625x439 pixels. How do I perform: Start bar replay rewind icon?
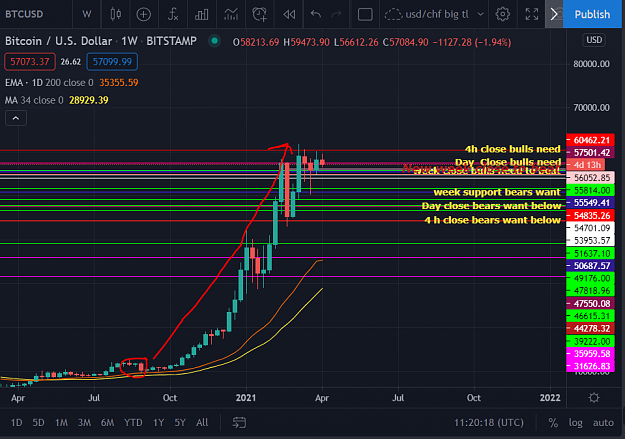click(x=289, y=14)
